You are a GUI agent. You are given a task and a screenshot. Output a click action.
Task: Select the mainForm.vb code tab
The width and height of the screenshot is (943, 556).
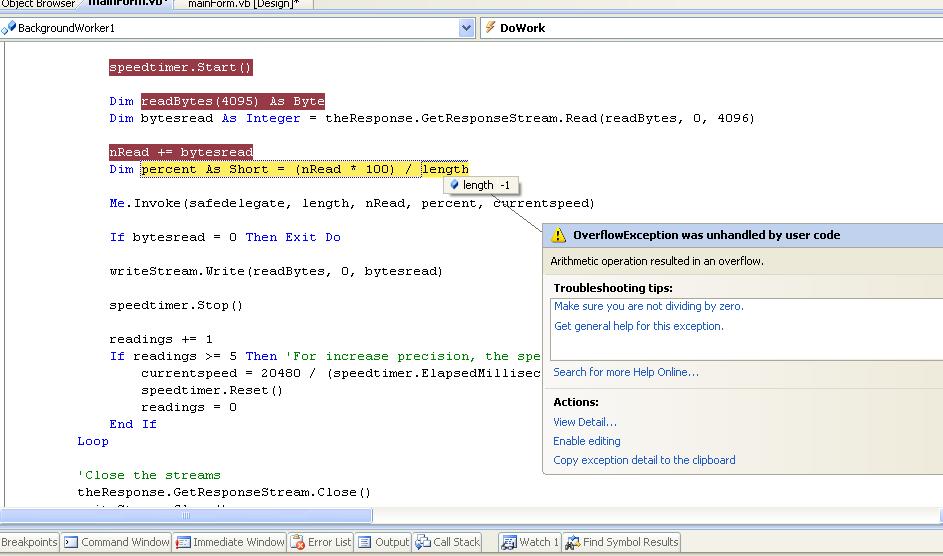coord(127,4)
